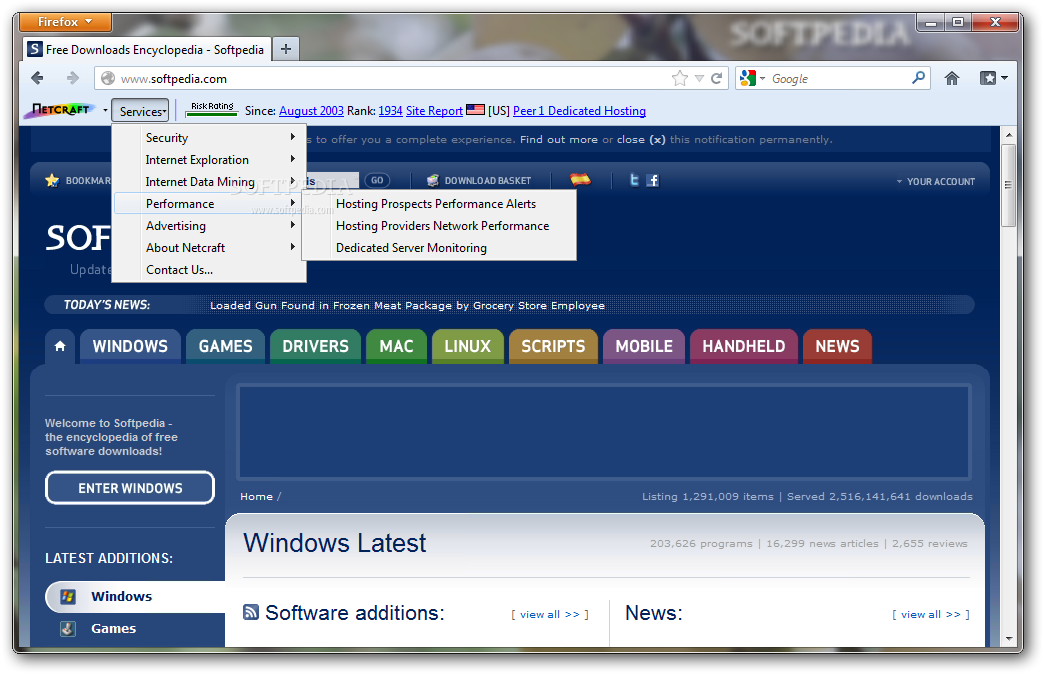The image size is (1044, 674).
Task: Click the 1934 rank link
Action: (x=390, y=111)
